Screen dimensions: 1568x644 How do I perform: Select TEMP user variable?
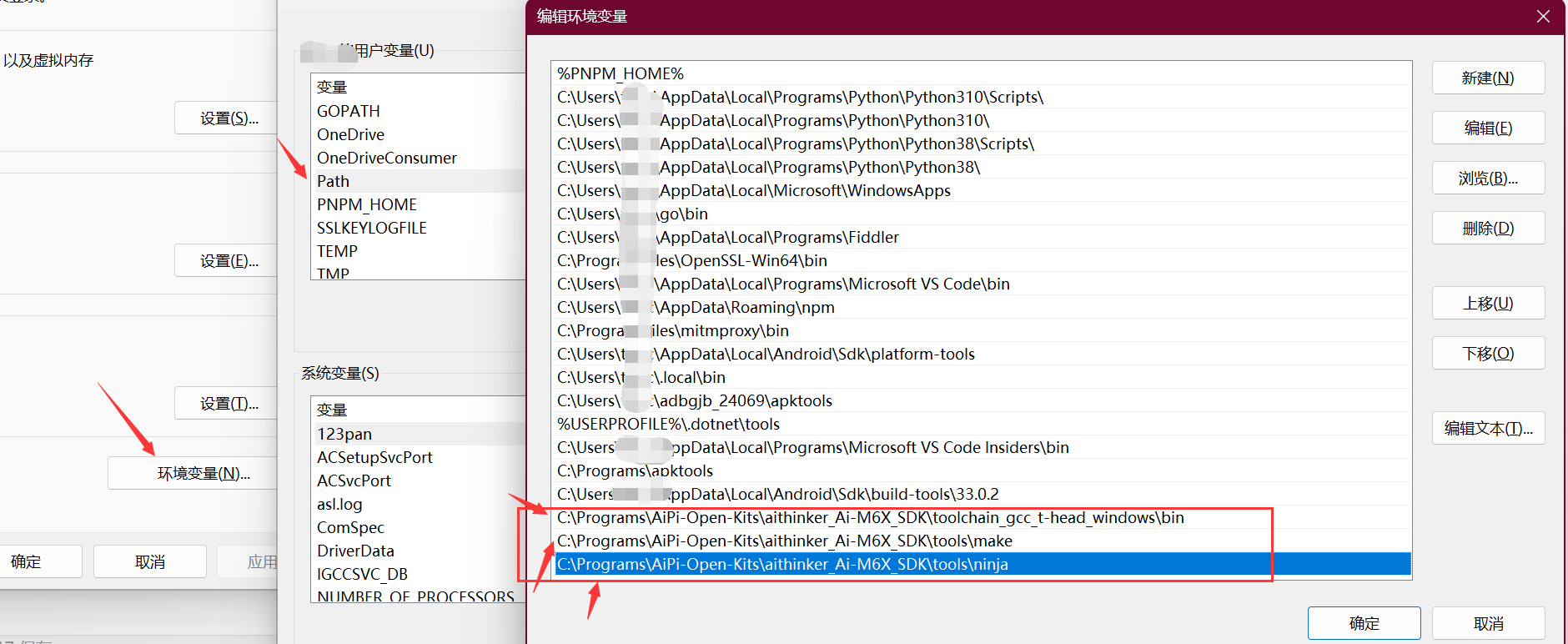419,251
